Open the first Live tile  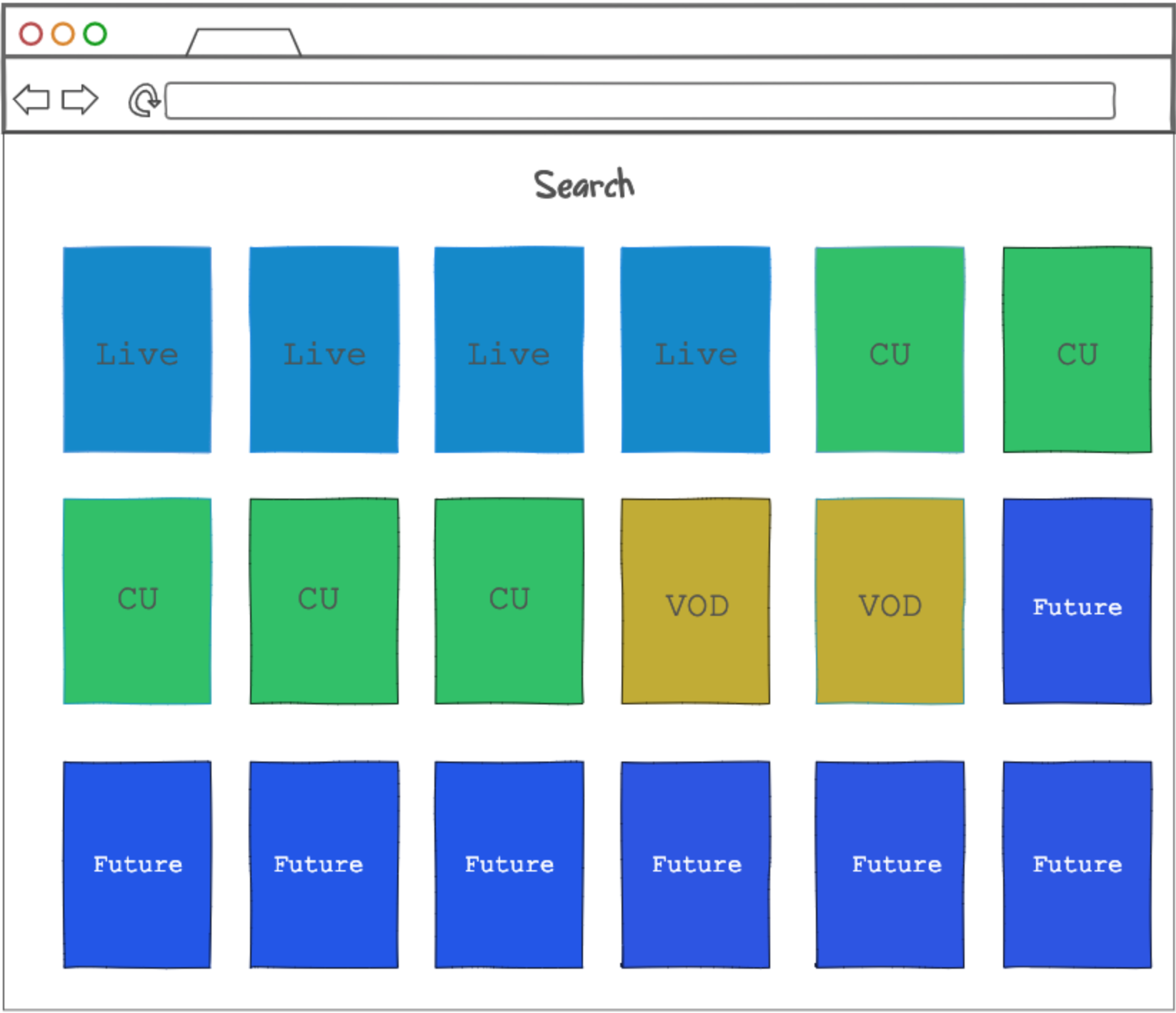click(x=137, y=350)
